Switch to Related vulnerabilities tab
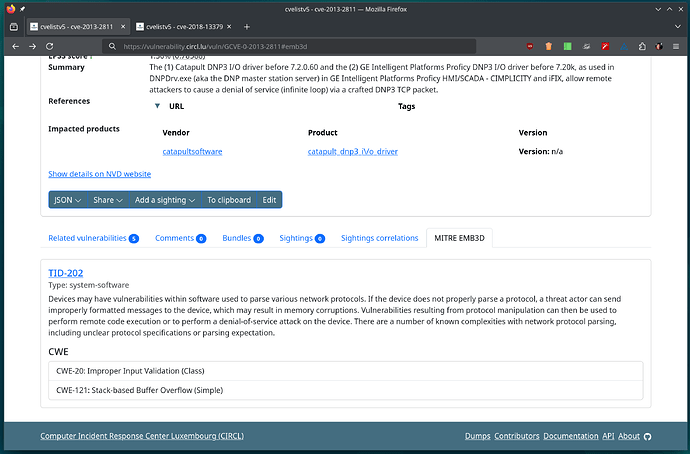The height and width of the screenshot is (454, 690). point(93,238)
